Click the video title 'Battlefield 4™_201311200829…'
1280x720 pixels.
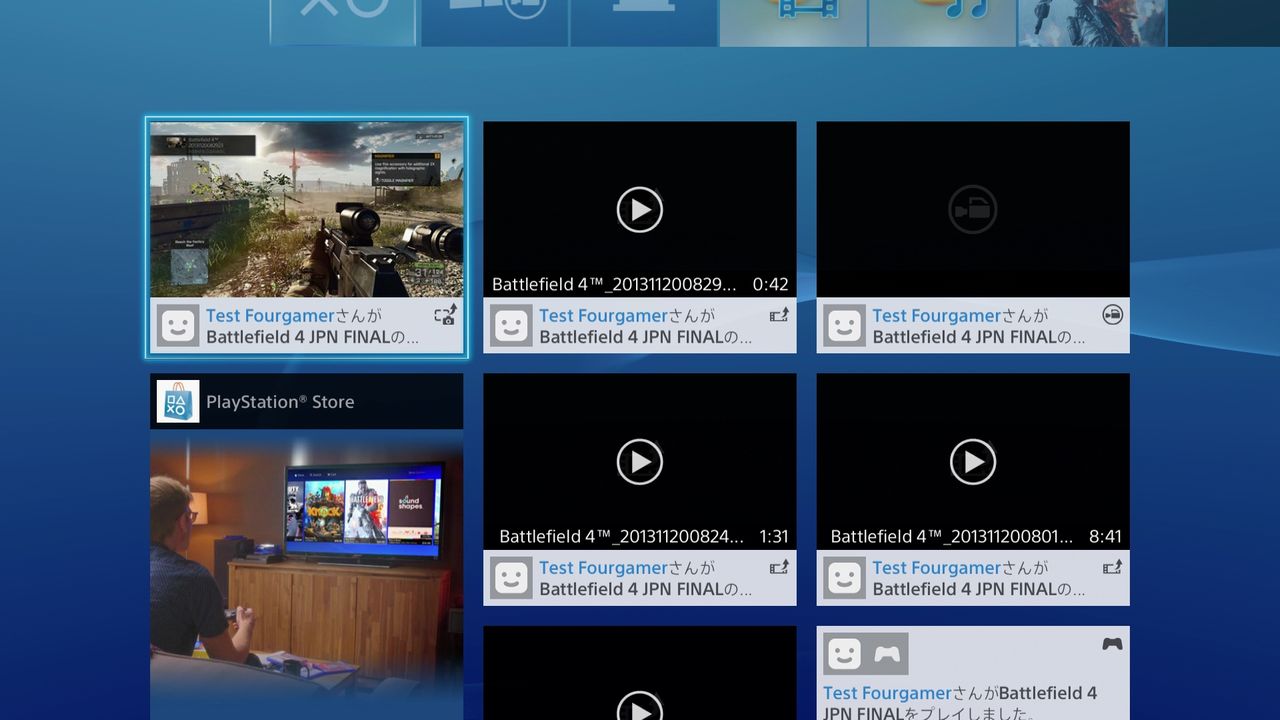pyautogui.click(x=614, y=284)
